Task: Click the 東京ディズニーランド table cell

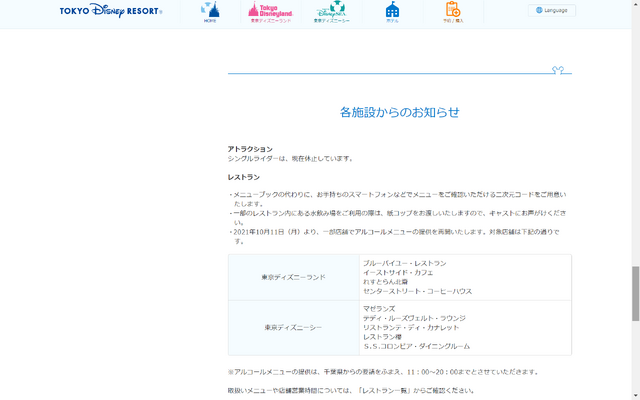Action: pos(293,278)
